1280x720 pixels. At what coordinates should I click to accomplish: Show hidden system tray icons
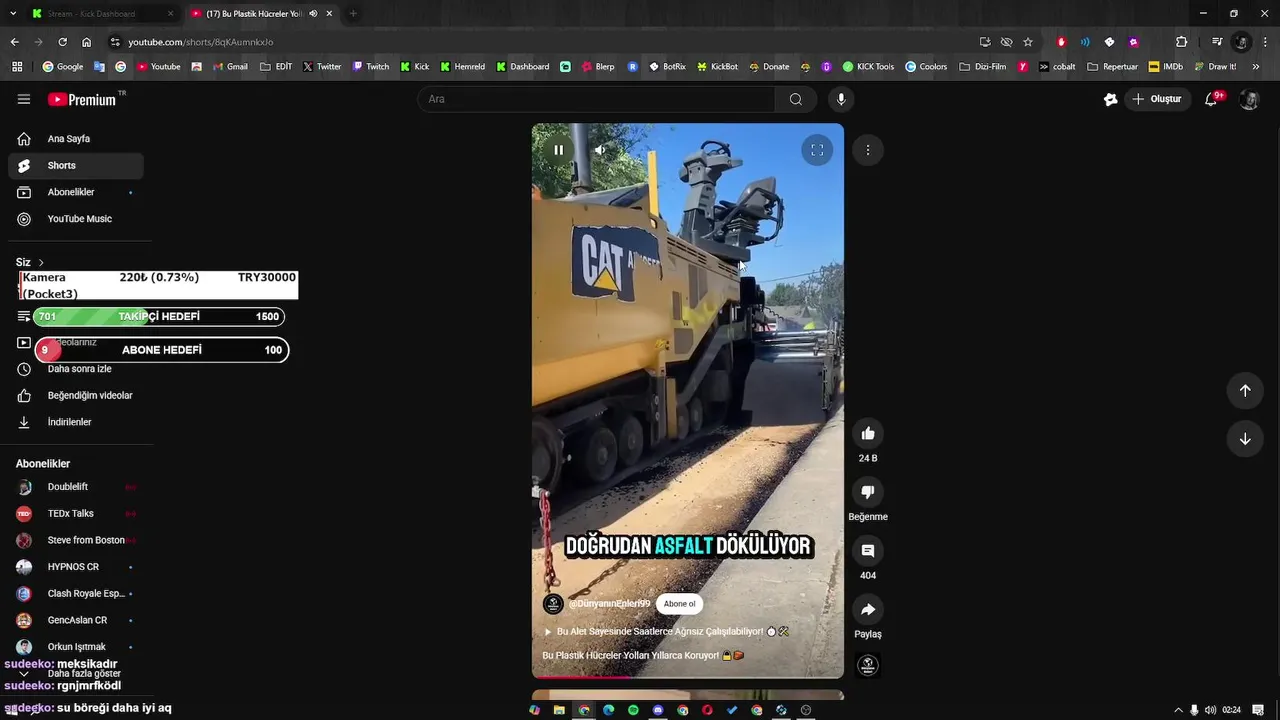click(x=1178, y=710)
